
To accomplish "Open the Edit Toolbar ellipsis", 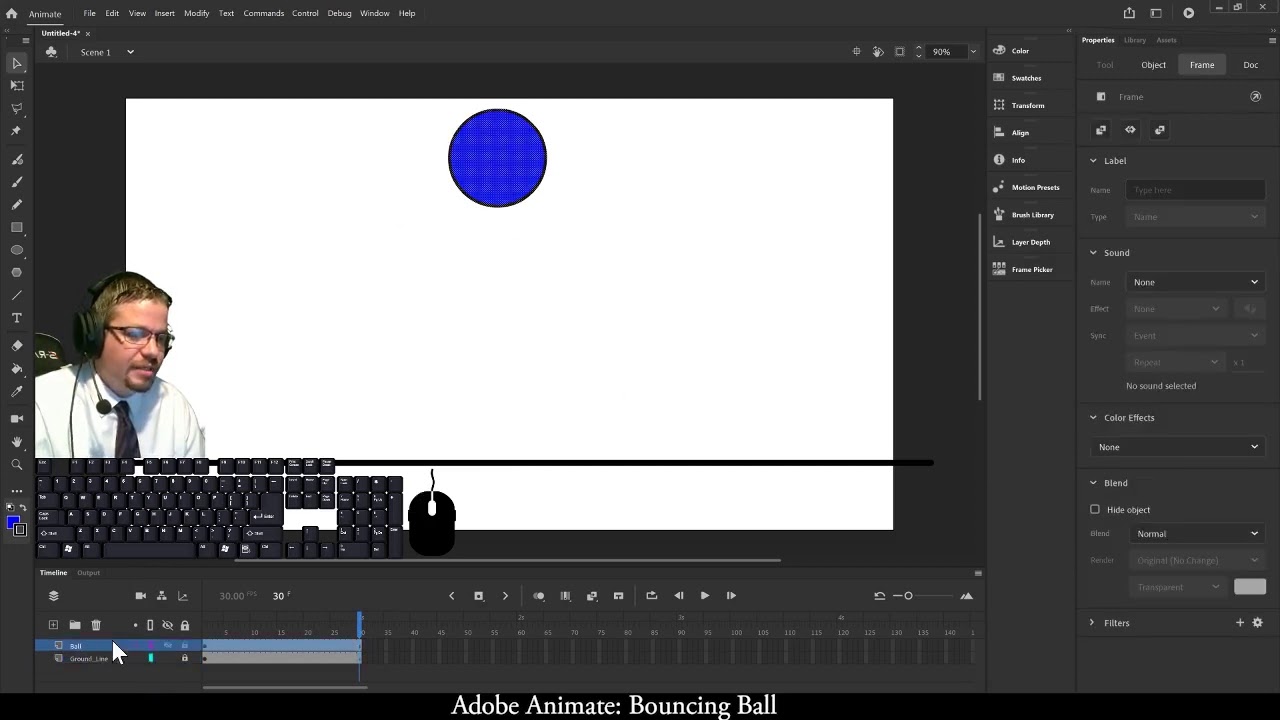I will click(17, 491).
